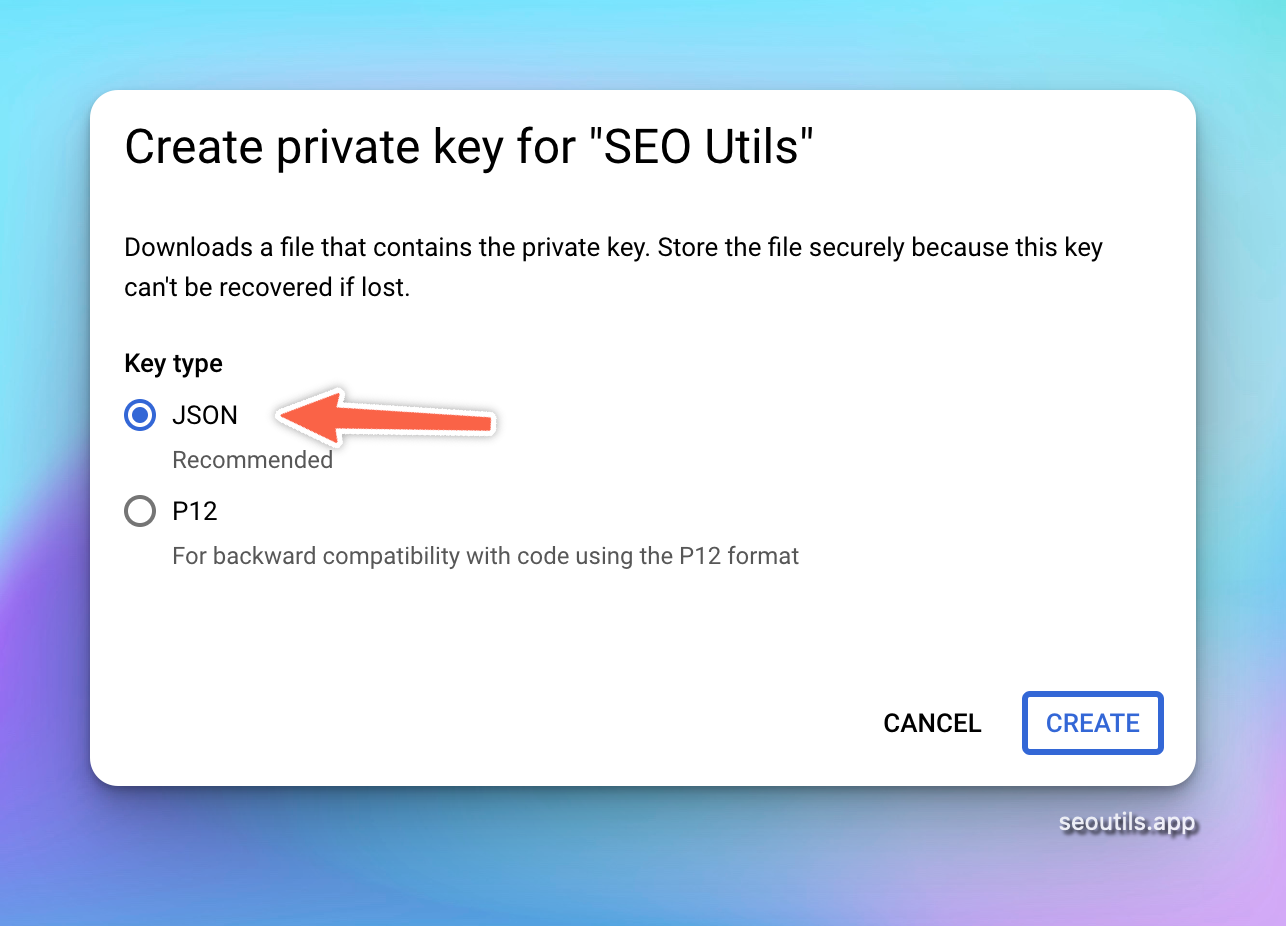The height and width of the screenshot is (926, 1286).
Task: Select the JSON key type radio button
Action: 140,415
